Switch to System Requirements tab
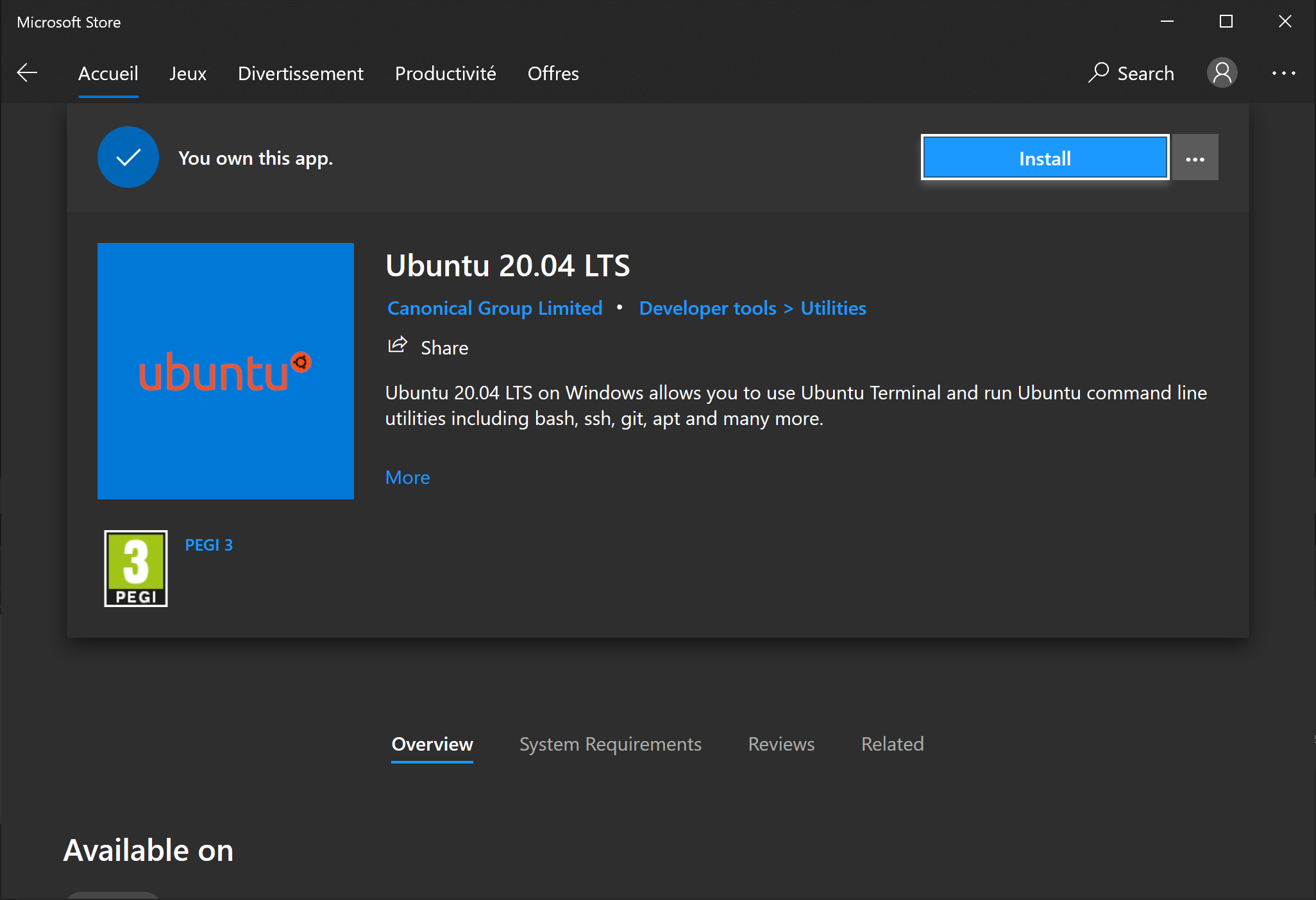Screen dimensions: 1316x900 click(x=611, y=744)
